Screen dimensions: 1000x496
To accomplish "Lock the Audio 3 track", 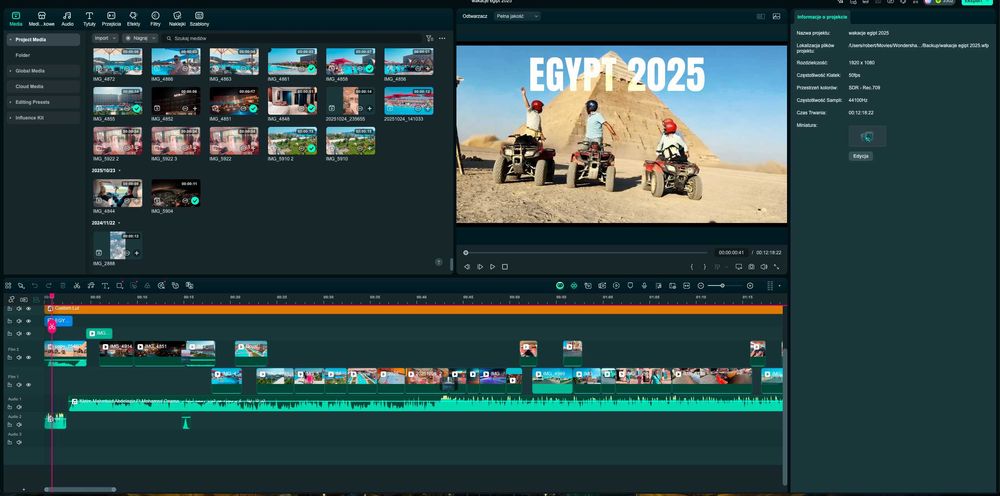I will coord(10,442).
